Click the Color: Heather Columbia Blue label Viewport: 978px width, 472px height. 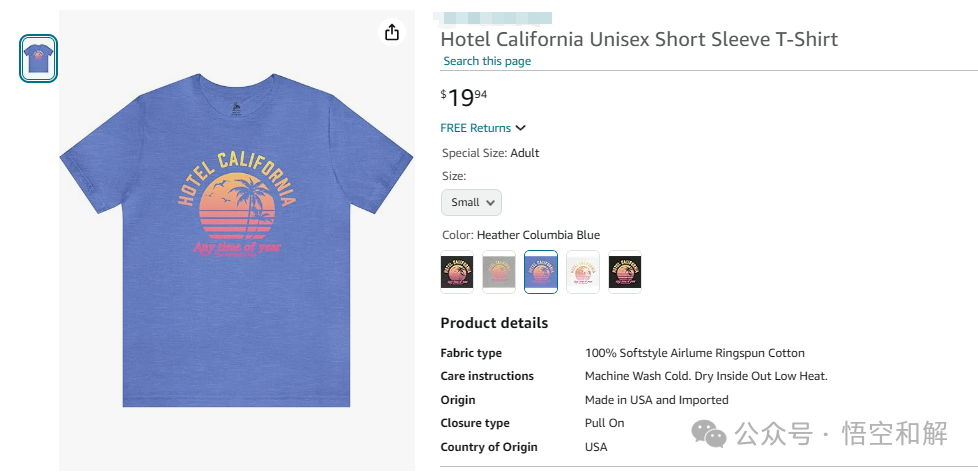pyautogui.click(x=520, y=235)
